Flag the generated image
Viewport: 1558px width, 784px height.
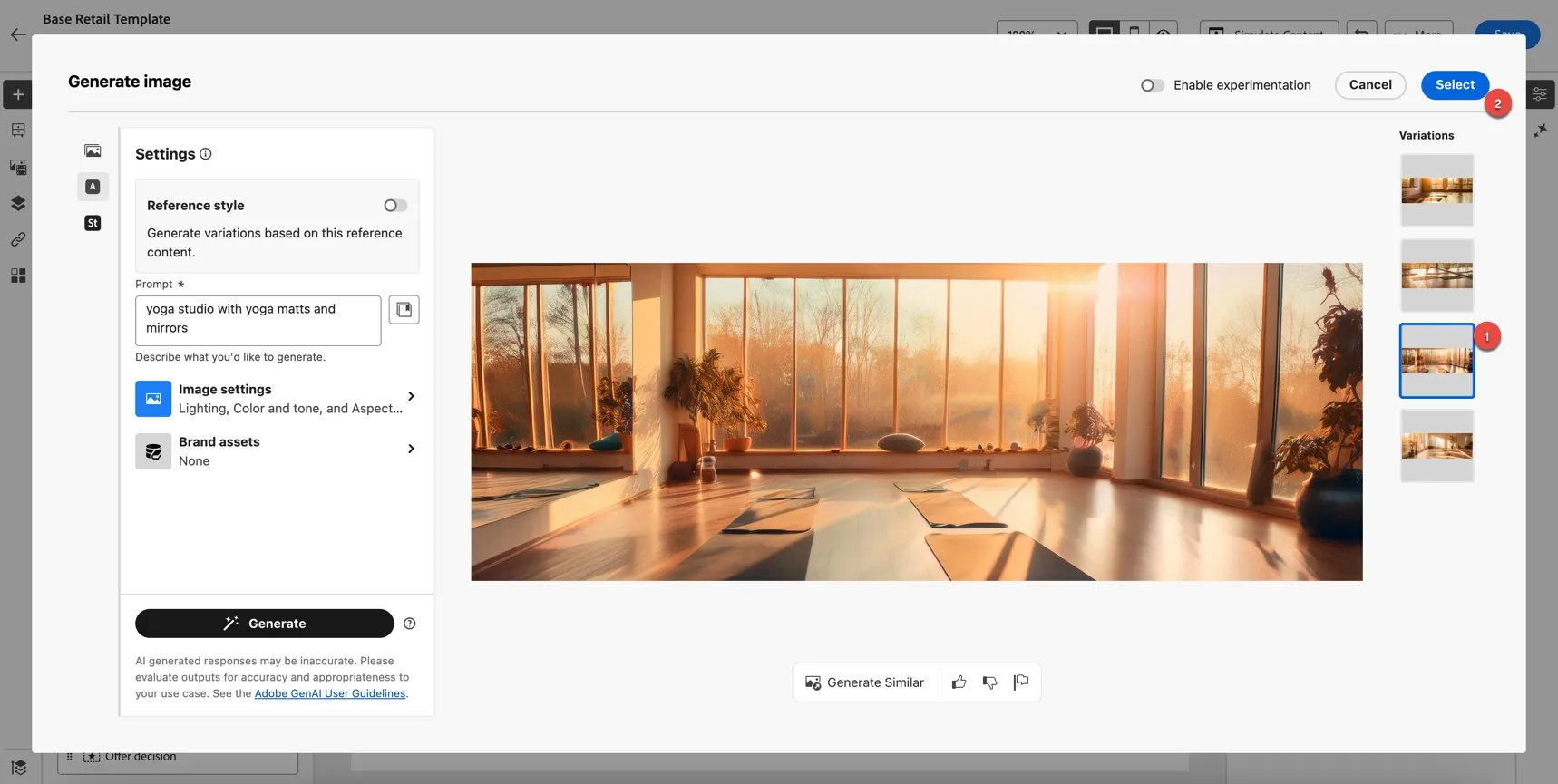coord(1021,682)
